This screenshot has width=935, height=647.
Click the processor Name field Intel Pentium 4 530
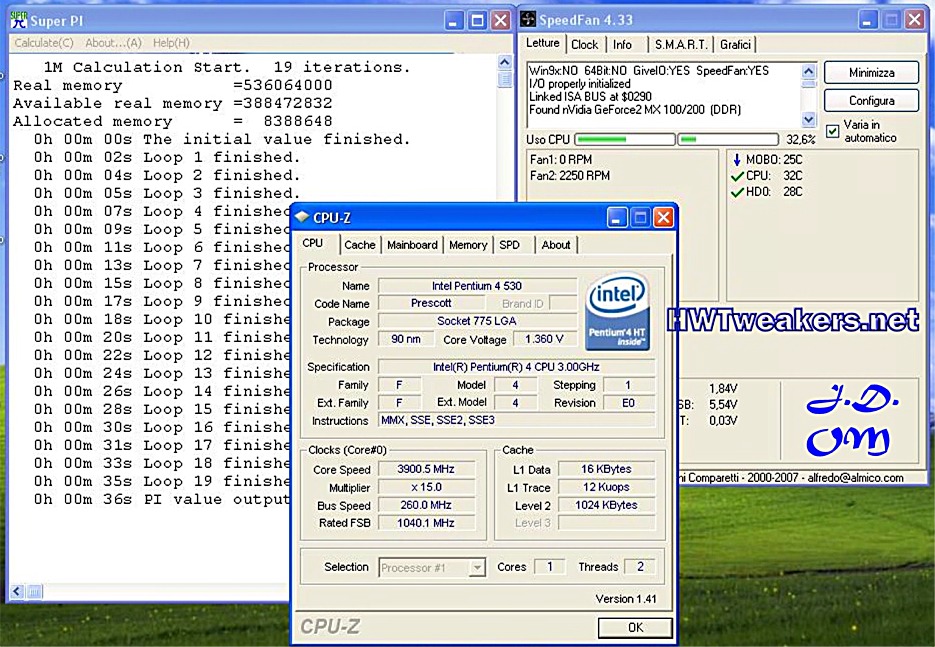click(x=477, y=286)
